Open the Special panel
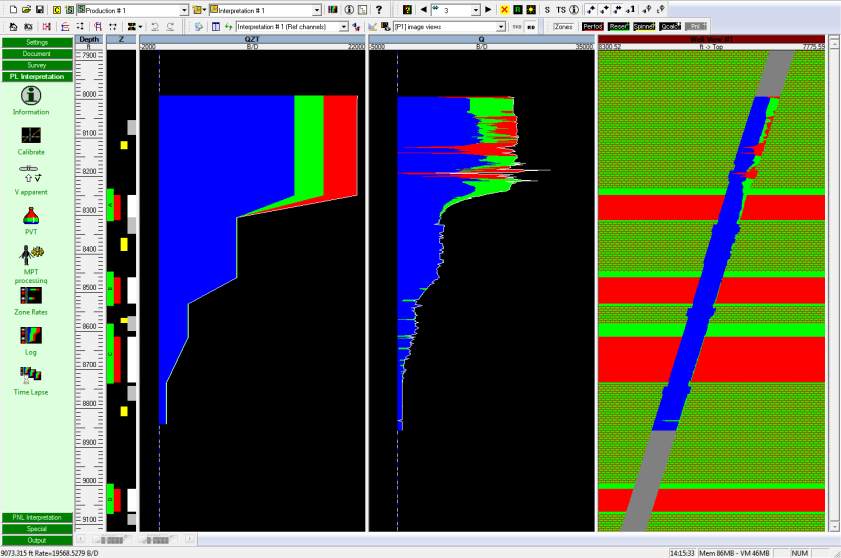 coord(37,528)
